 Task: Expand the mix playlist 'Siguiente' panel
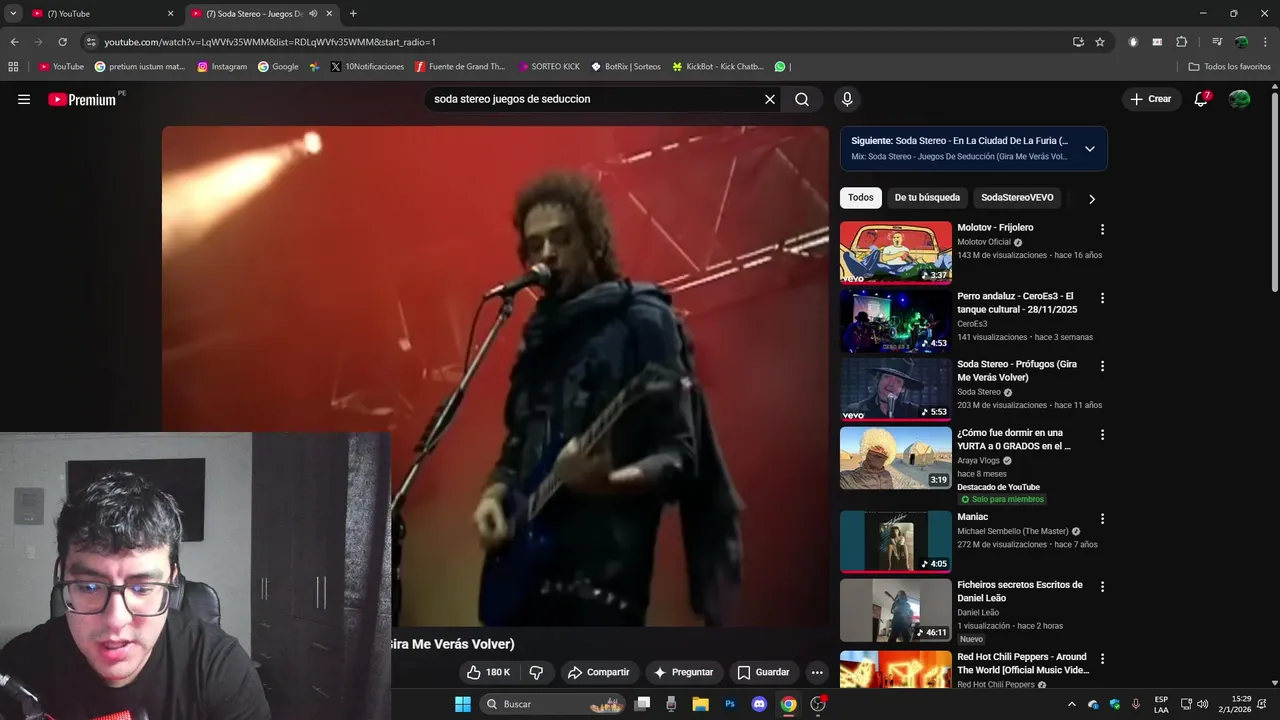[x=1090, y=149]
